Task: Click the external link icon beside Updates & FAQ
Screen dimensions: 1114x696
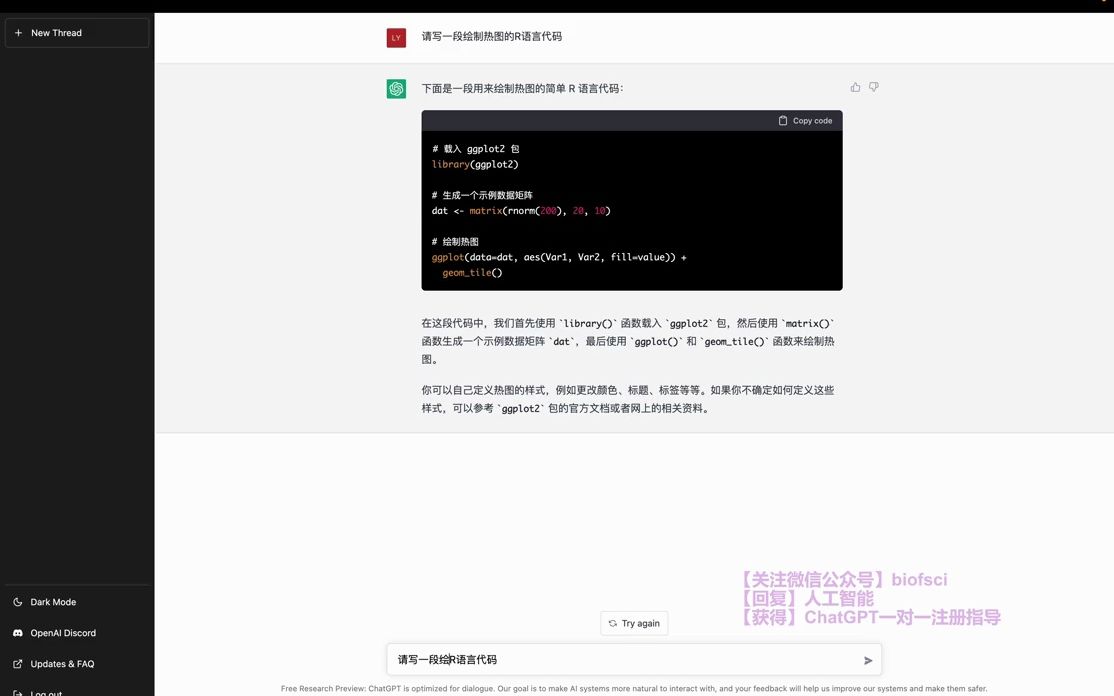Action: tap(16, 663)
